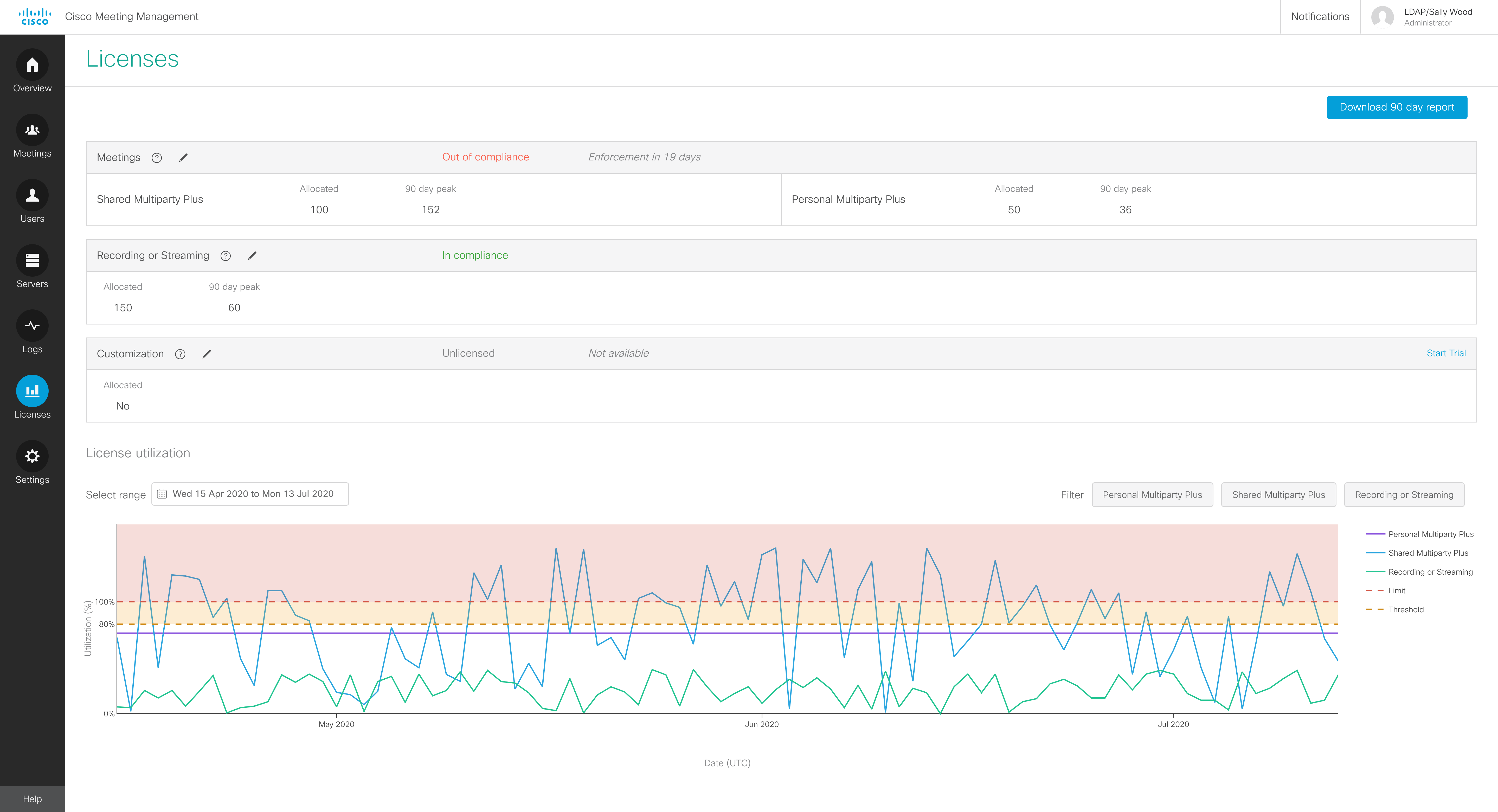Screen dimensions: 1498x812
Task: Toggle Shared Multiparty Plus filter
Action: click(1278, 495)
